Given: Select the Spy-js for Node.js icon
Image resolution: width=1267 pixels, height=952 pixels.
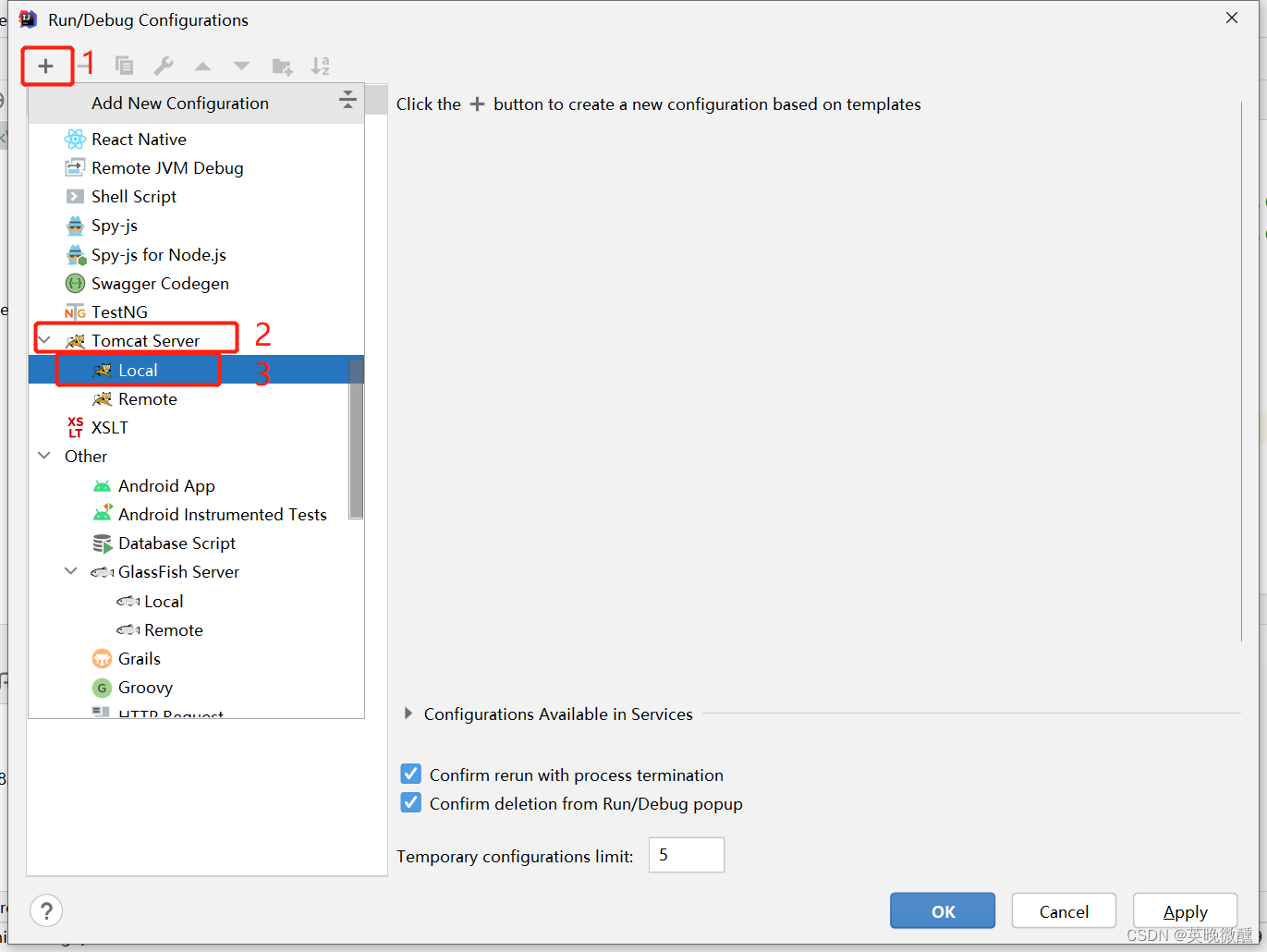Looking at the screenshot, I should pos(76,254).
